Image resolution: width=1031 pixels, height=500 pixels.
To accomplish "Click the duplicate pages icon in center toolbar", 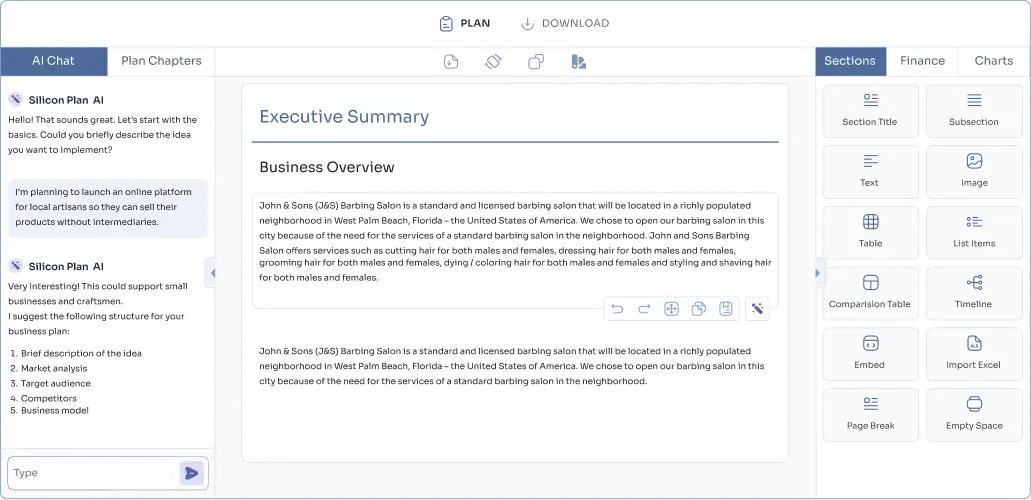I will tap(536, 62).
